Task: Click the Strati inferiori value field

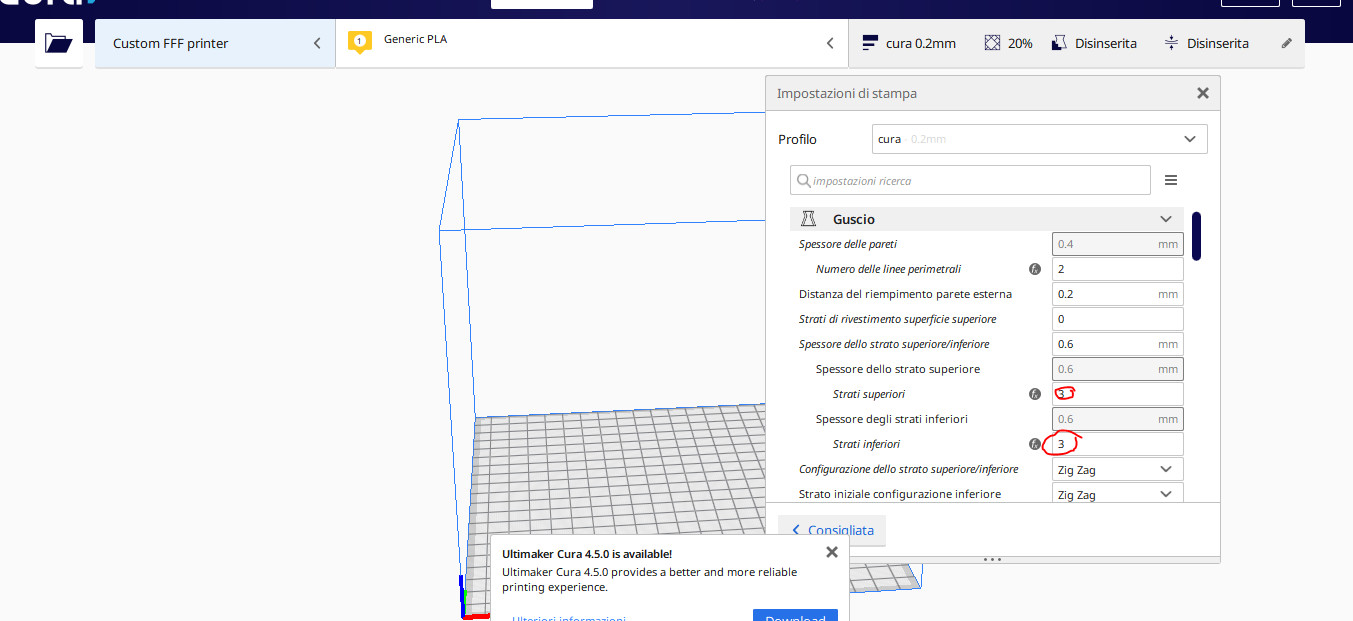Action: click(1118, 444)
